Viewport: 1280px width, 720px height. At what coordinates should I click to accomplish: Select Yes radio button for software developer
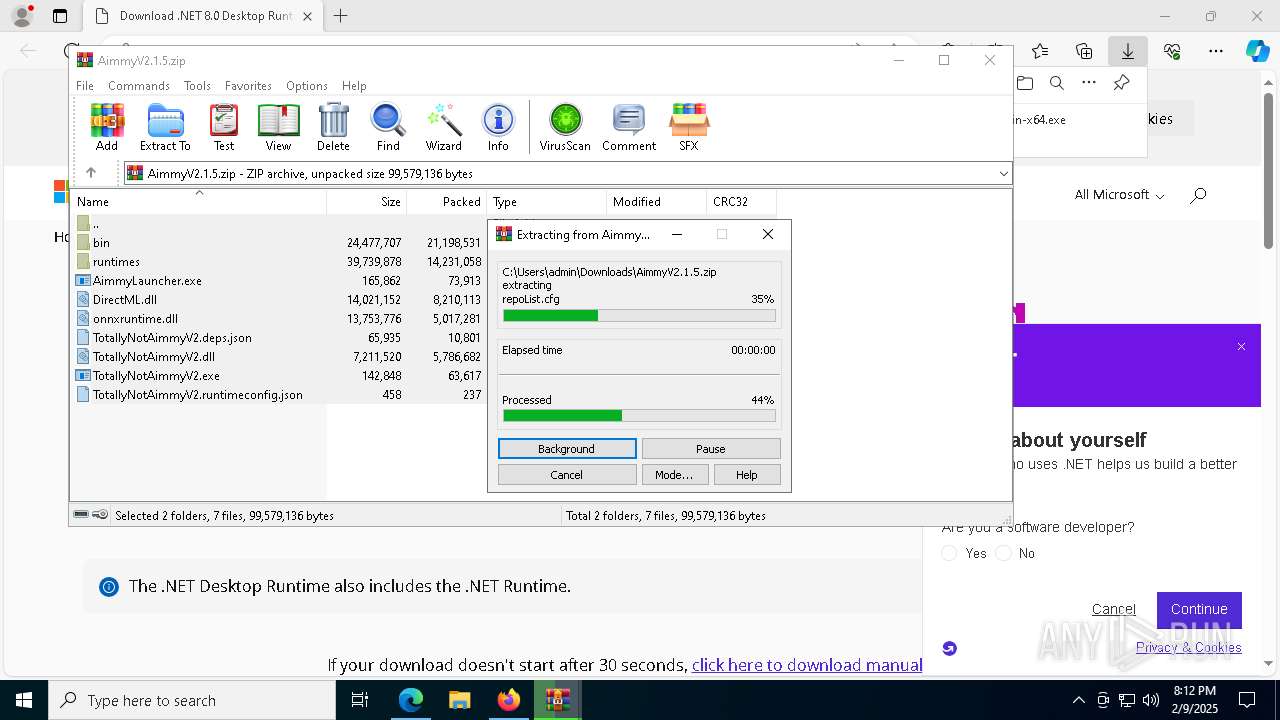pyautogui.click(x=950, y=553)
